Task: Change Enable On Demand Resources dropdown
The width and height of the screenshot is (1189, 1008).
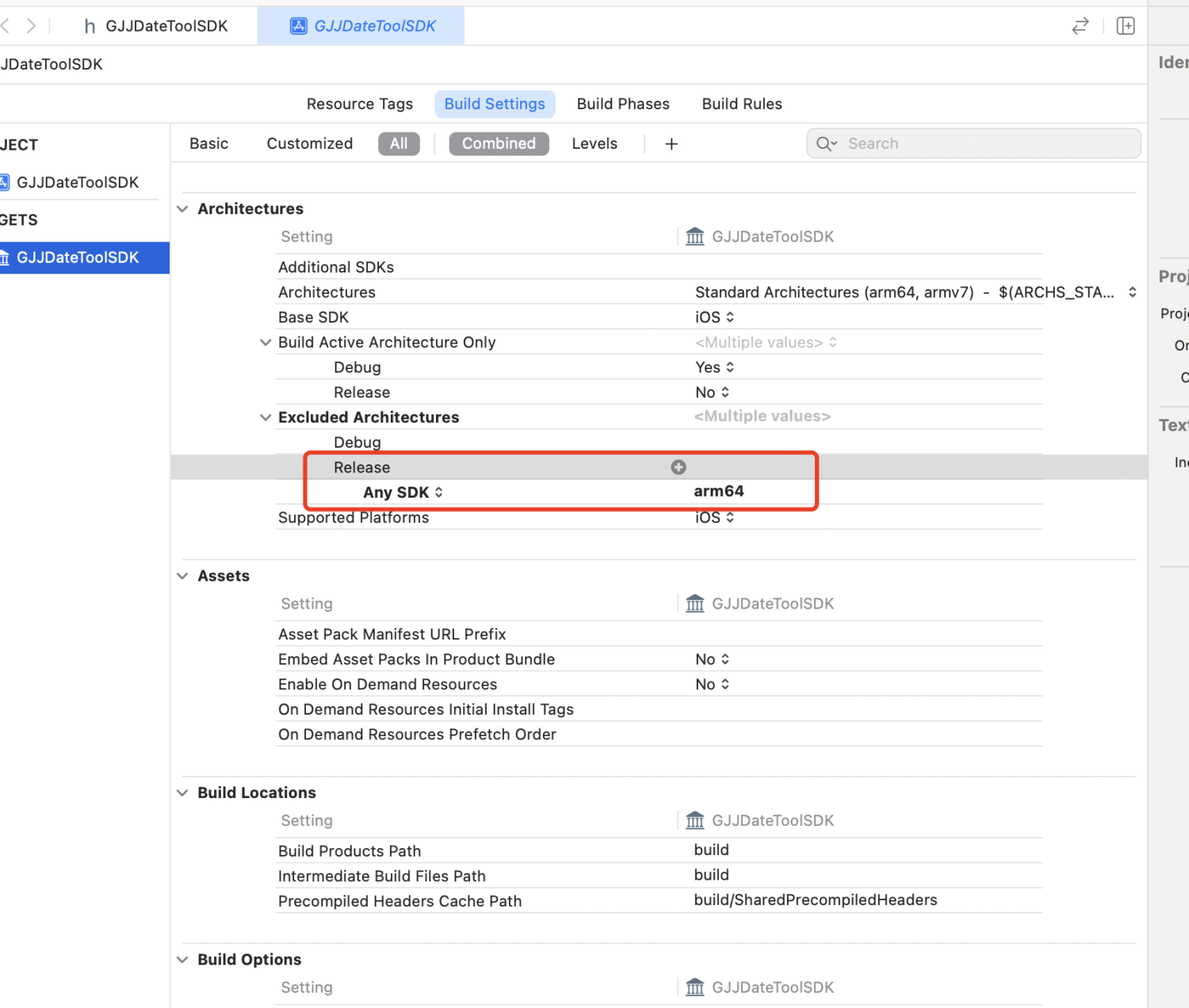Action: pos(713,684)
